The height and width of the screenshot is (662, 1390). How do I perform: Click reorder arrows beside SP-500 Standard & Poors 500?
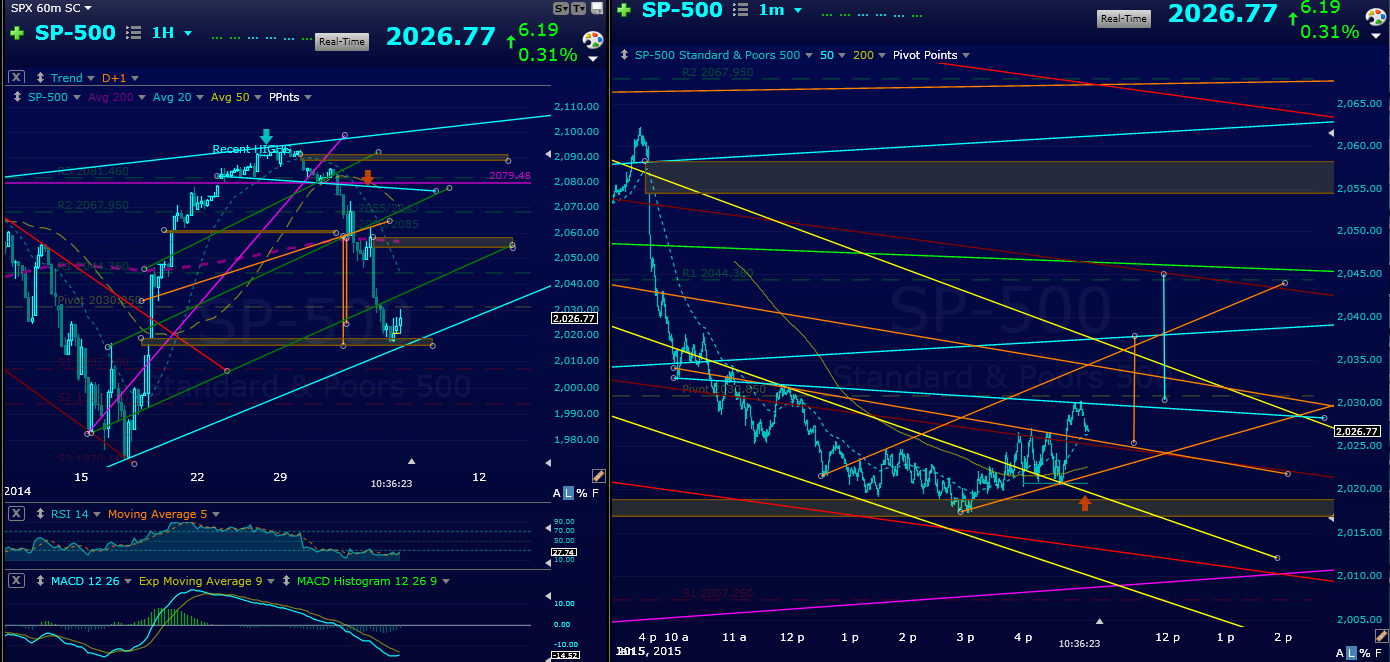tap(625, 55)
